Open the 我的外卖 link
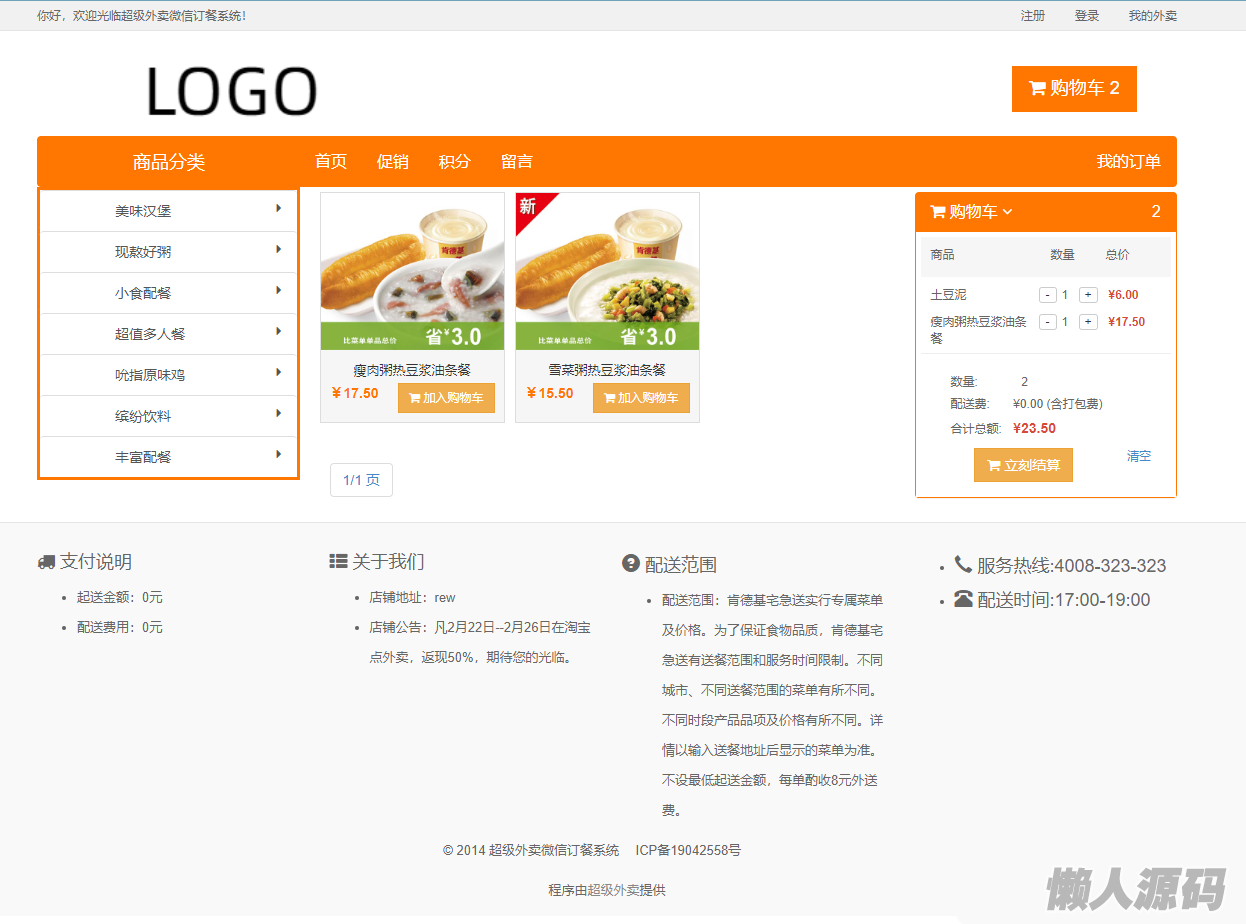 coord(1153,16)
